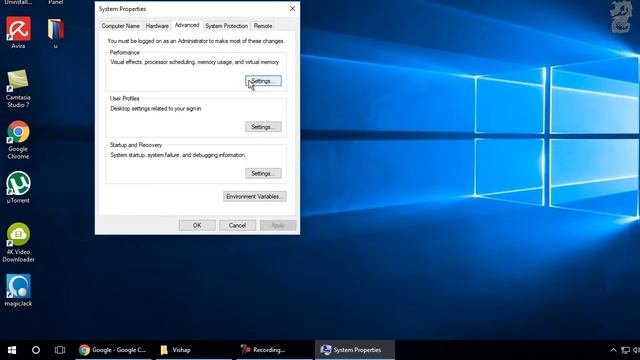The width and height of the screenshot is (640, 360).
Task: Open User Profiles Settings button
Action: pos(263,127)
